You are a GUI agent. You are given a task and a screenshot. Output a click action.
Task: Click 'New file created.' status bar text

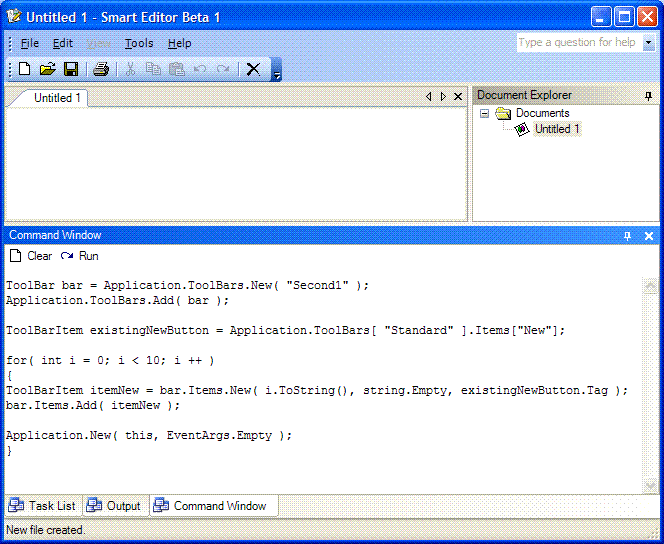pos(45,530)
